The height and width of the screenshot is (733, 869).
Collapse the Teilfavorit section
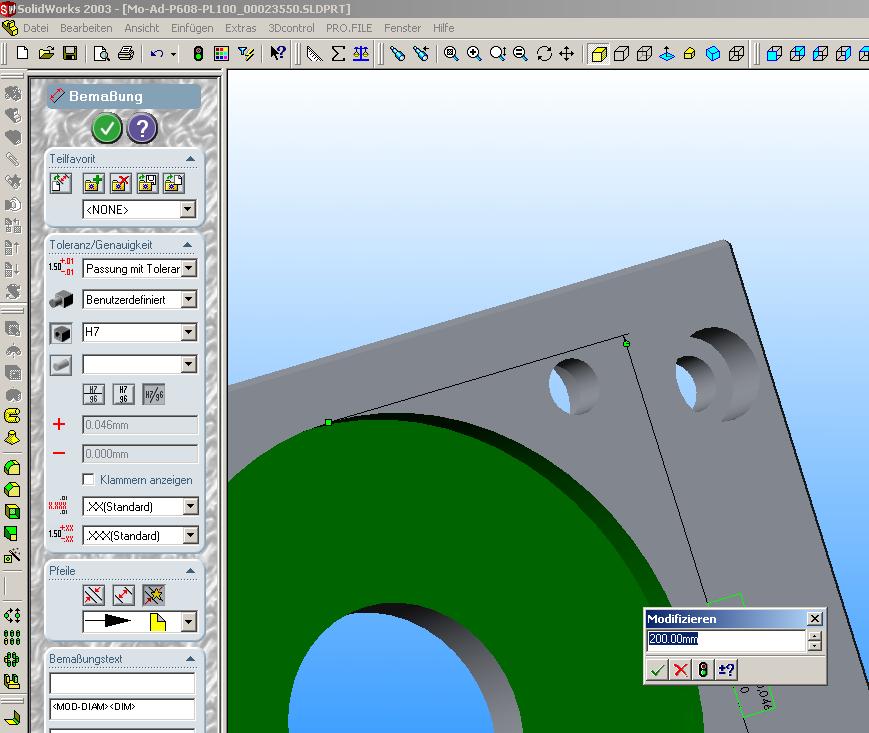(190, 158)
